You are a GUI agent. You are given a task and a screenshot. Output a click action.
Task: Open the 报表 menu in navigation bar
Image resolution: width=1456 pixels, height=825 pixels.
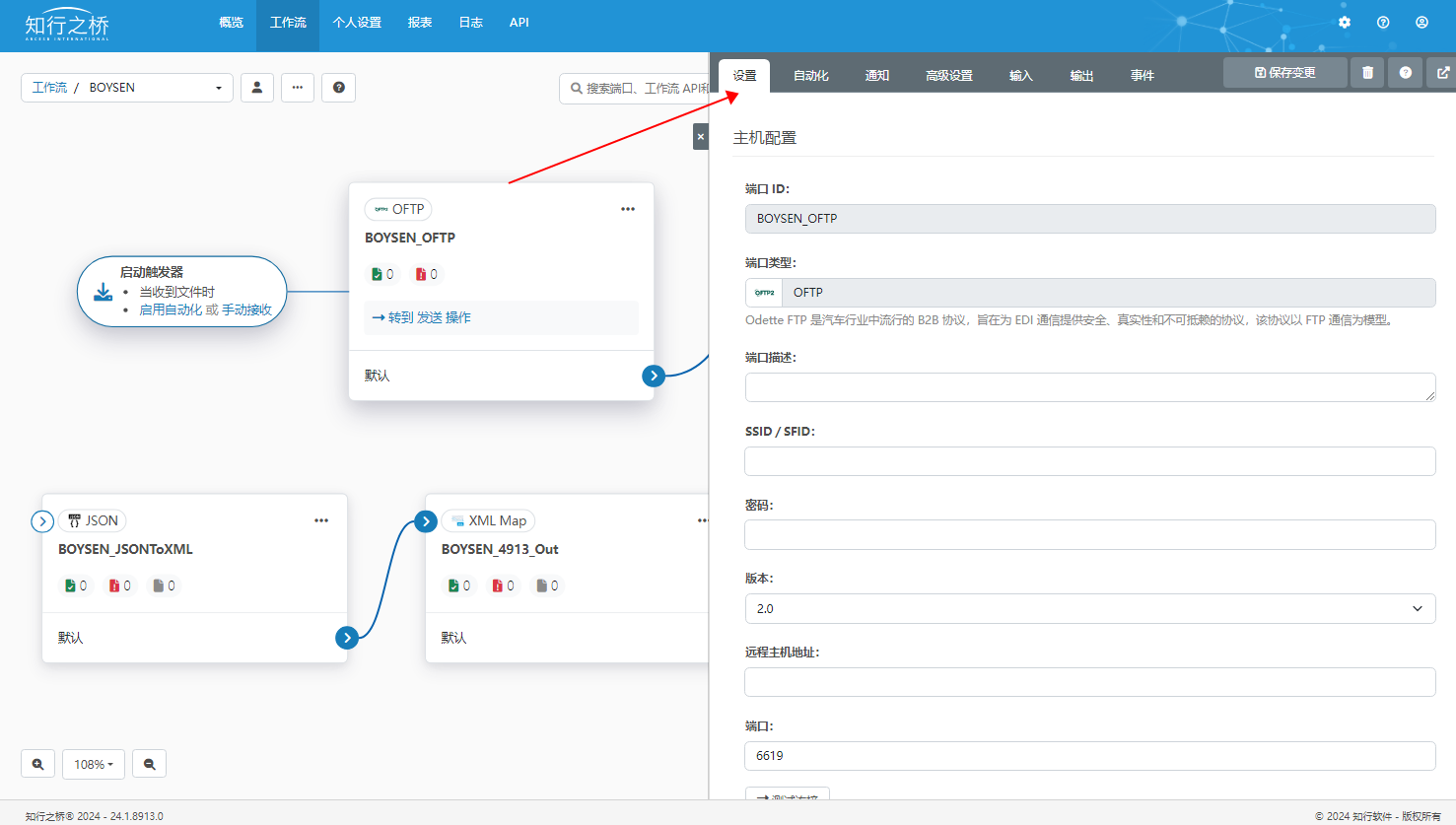[x=420, y=23]
